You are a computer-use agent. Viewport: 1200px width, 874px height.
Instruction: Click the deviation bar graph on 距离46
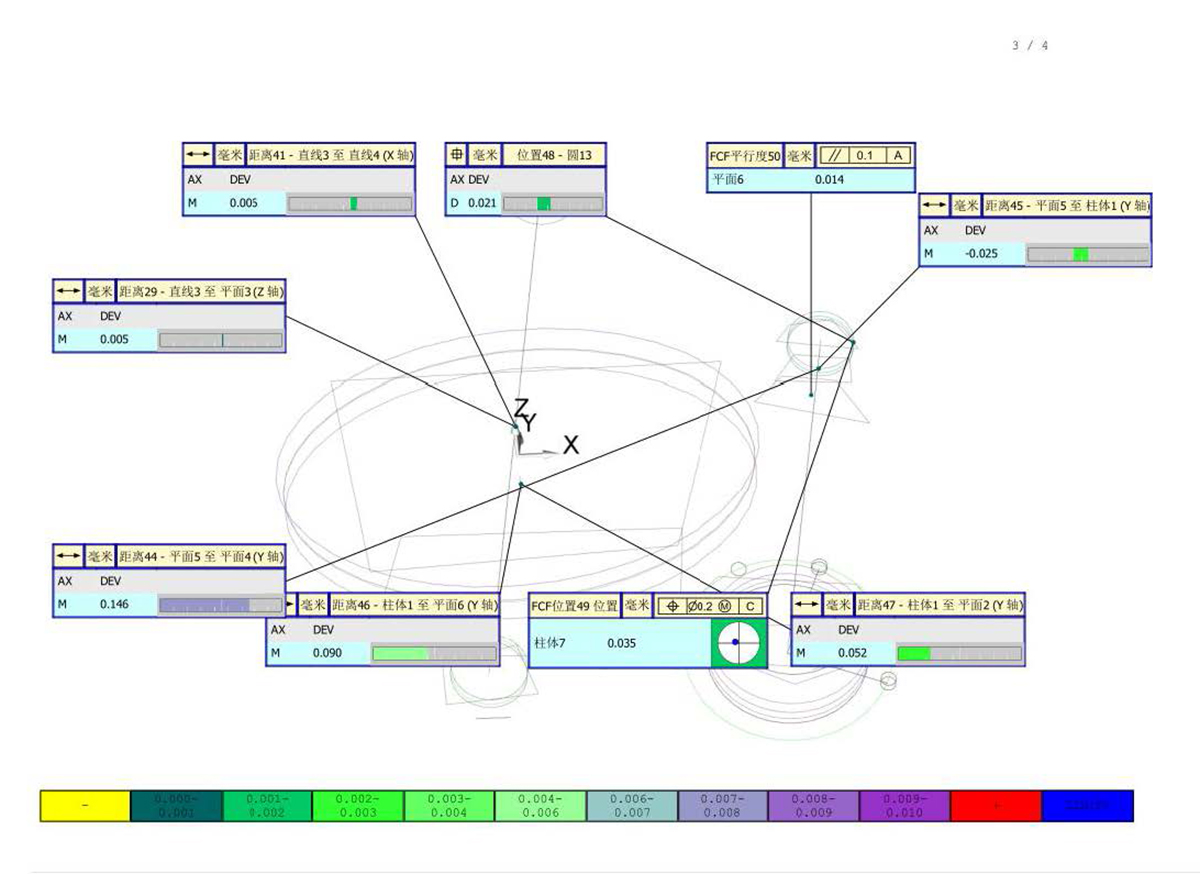(433, 653)
